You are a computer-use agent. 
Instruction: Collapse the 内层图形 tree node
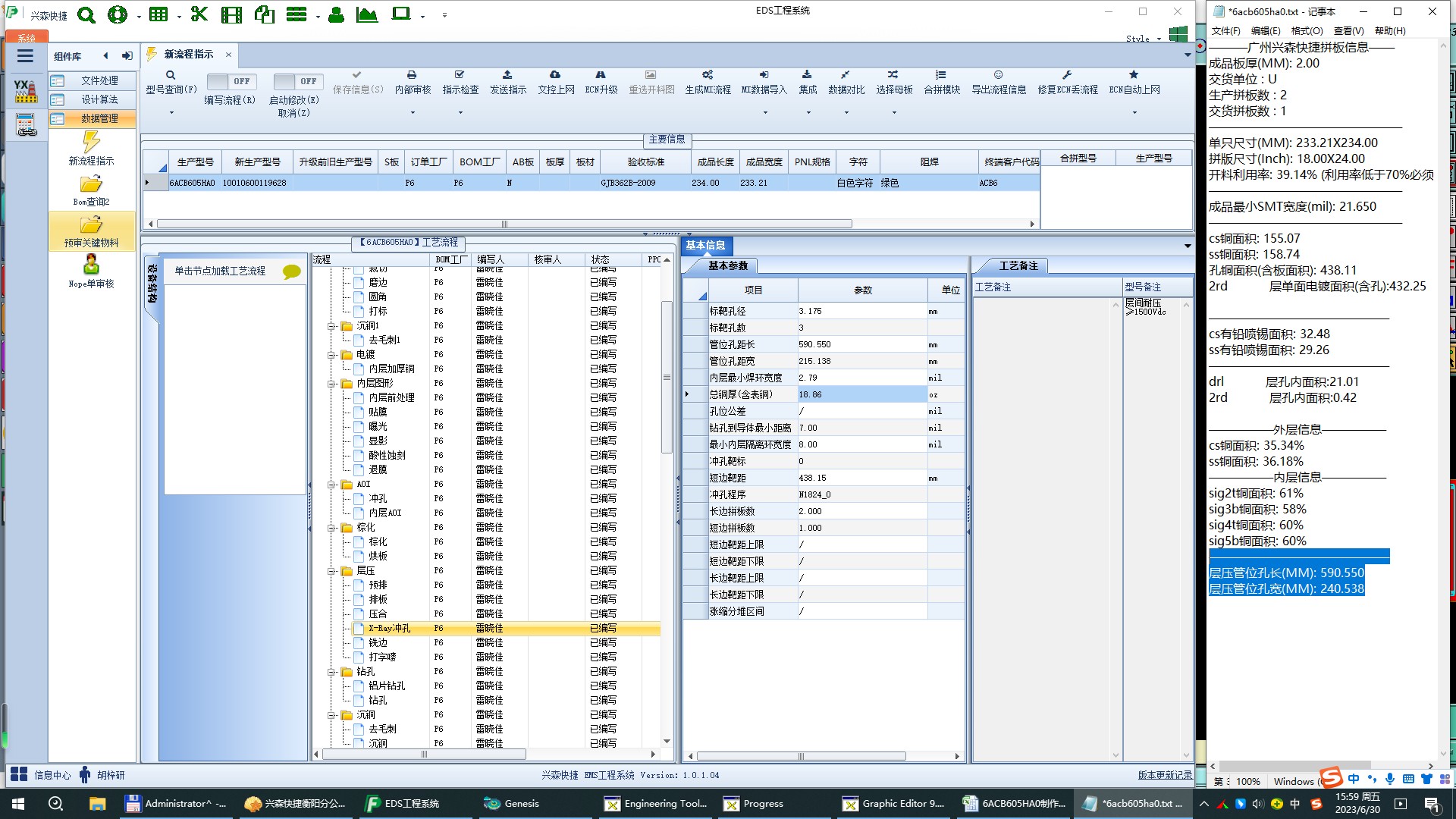pyautogui.click(x=331, y=384)
